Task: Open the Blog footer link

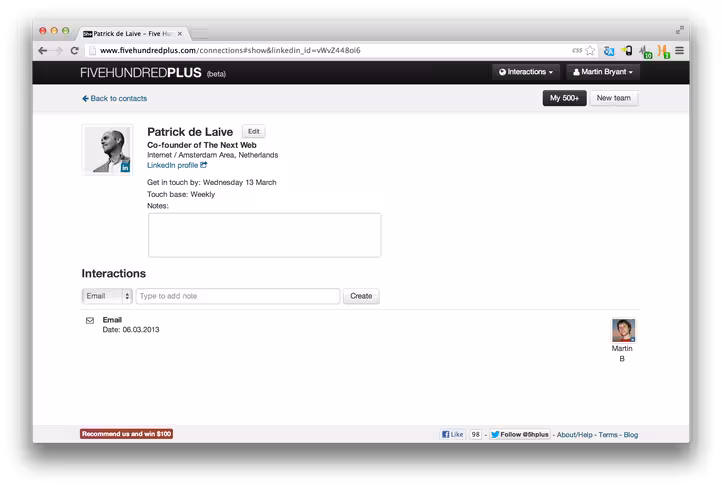Action: [631, 435]
